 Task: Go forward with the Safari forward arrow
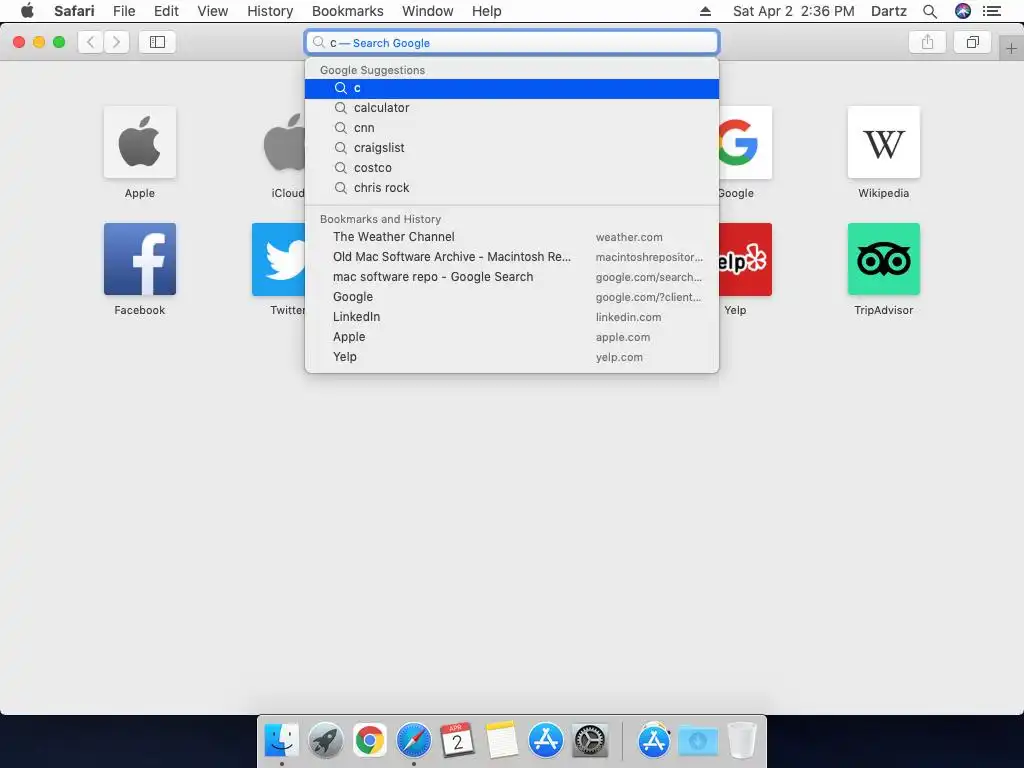coord(116,42)
